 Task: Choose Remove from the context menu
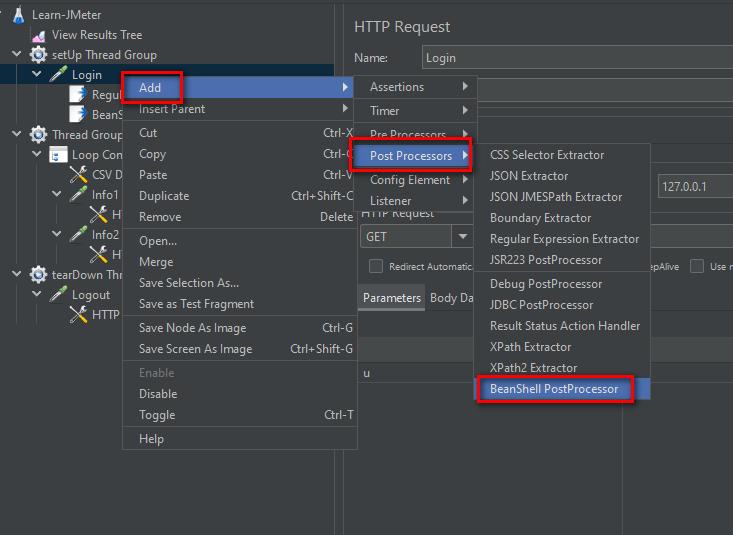(240, 217)
